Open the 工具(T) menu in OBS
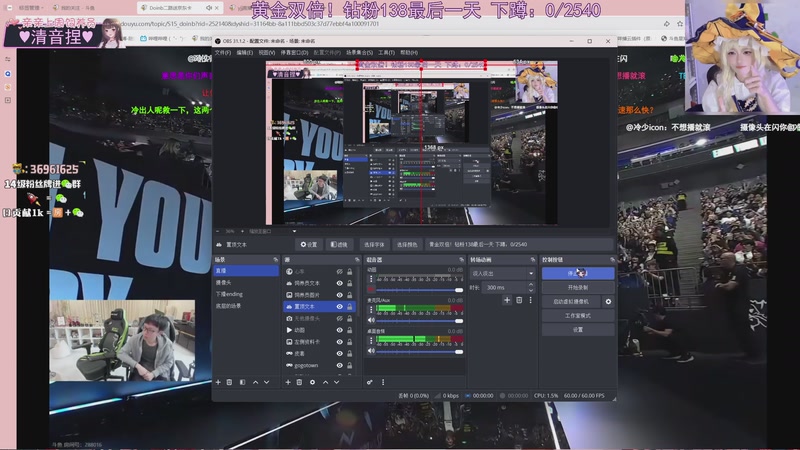 coord(386,53)
